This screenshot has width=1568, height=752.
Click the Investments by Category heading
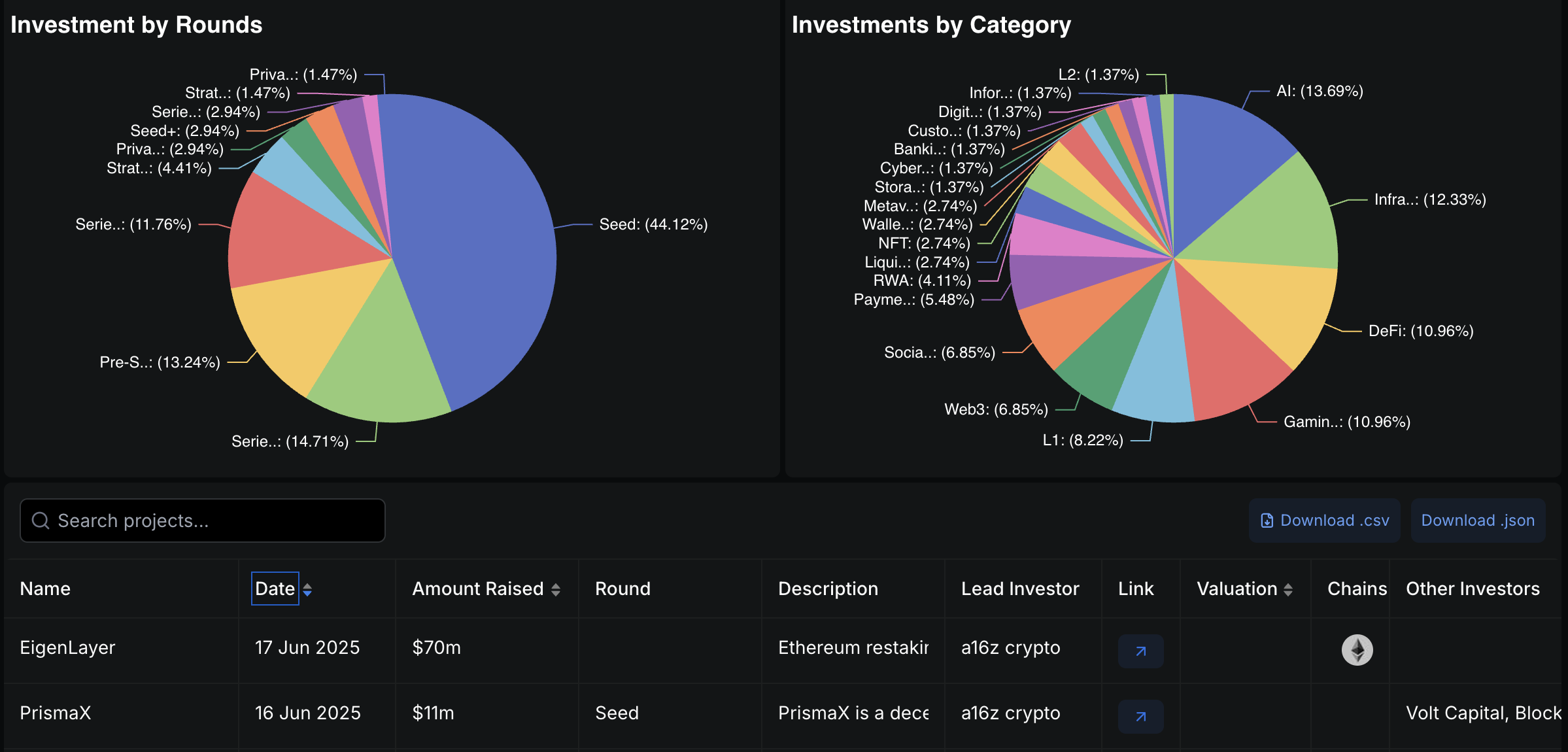931,25
